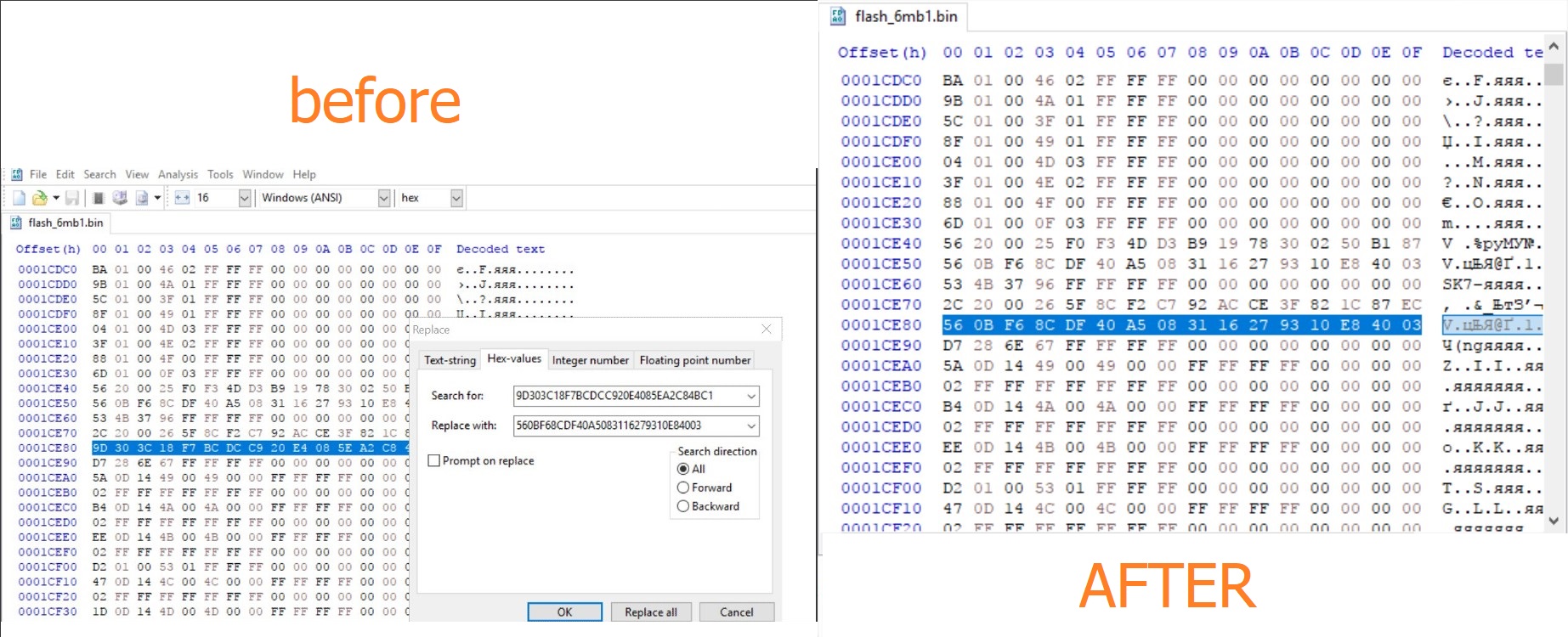Click the Cancel button in Replace dialog
Screen dimensions: 1568x637
(736, 612)
